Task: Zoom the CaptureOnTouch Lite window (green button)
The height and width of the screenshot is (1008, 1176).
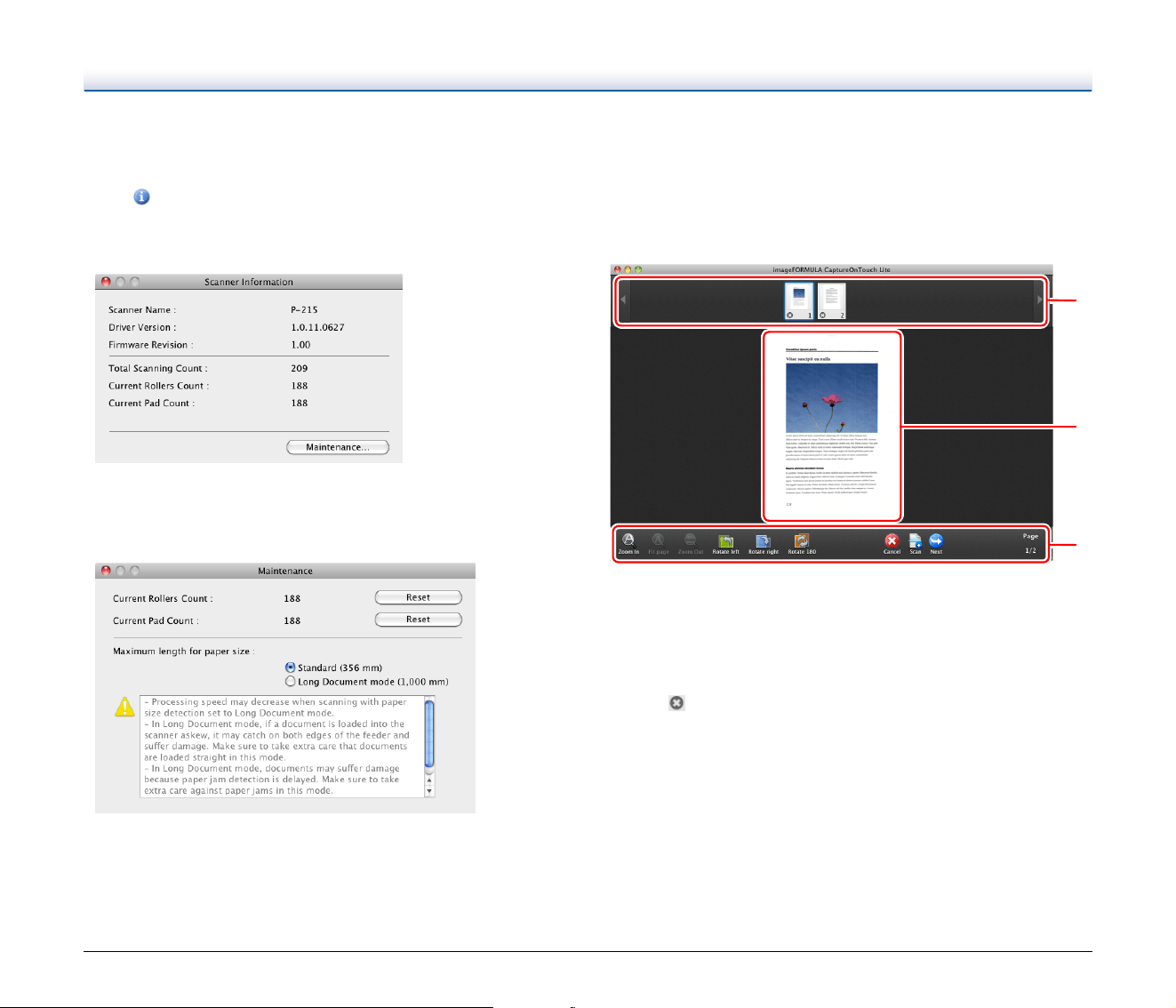Action: click(x=637, y=269)
